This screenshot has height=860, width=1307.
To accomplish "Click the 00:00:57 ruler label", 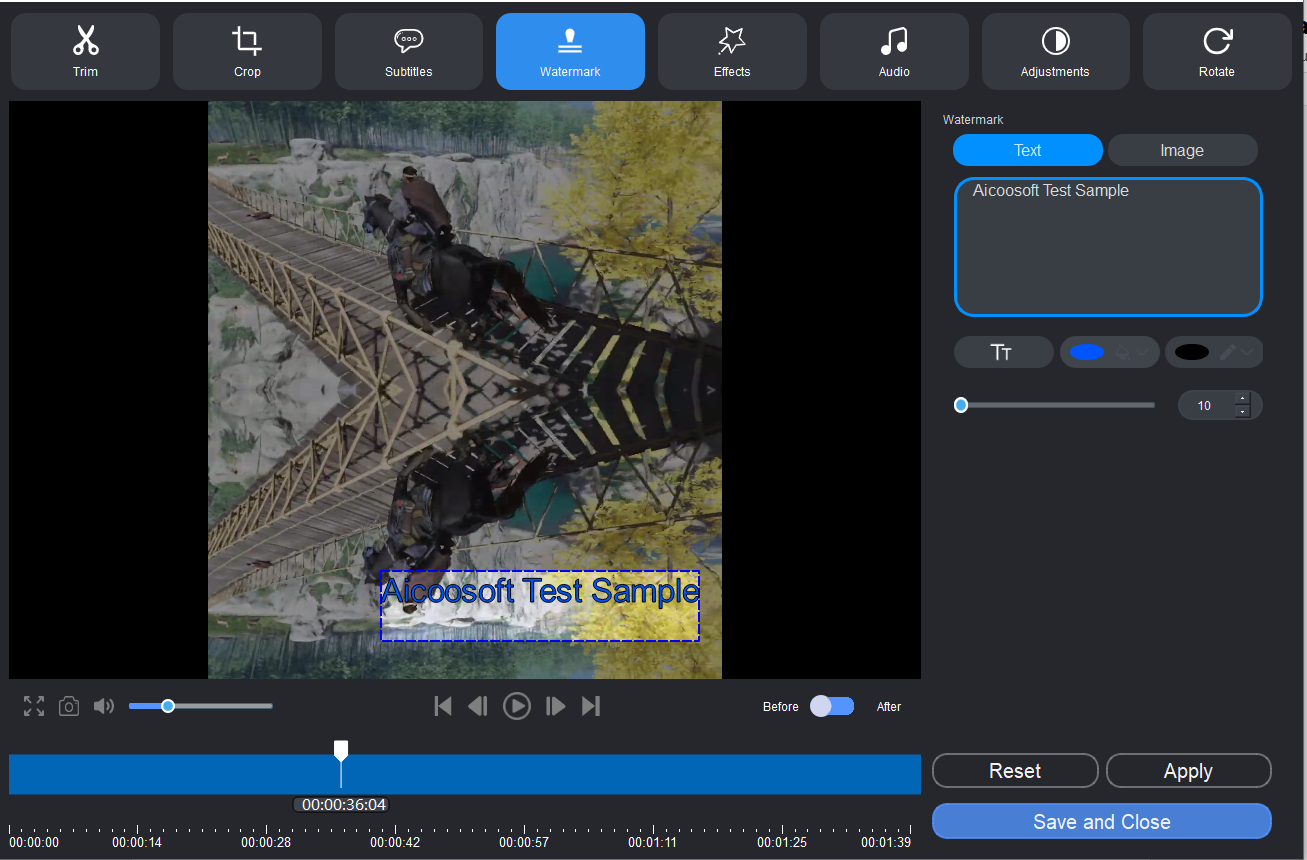I will [x=523, y=843].
